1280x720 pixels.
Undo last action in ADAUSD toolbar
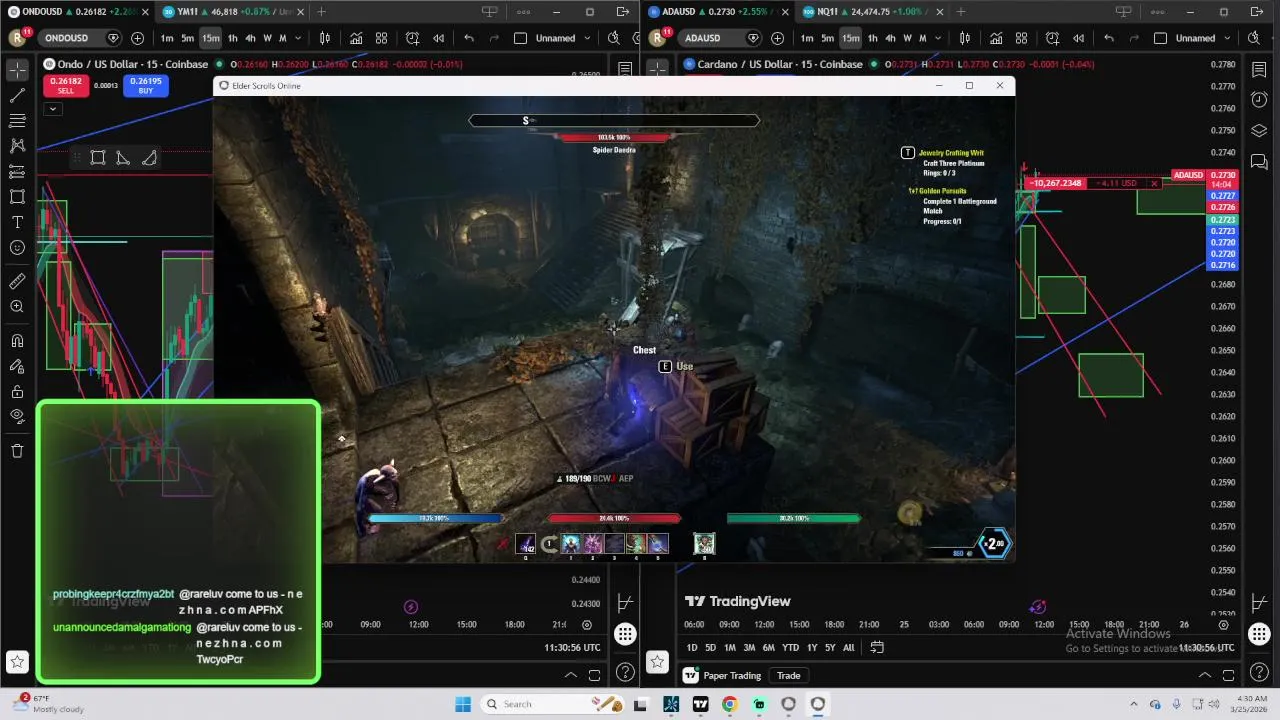pos(1109,38)
